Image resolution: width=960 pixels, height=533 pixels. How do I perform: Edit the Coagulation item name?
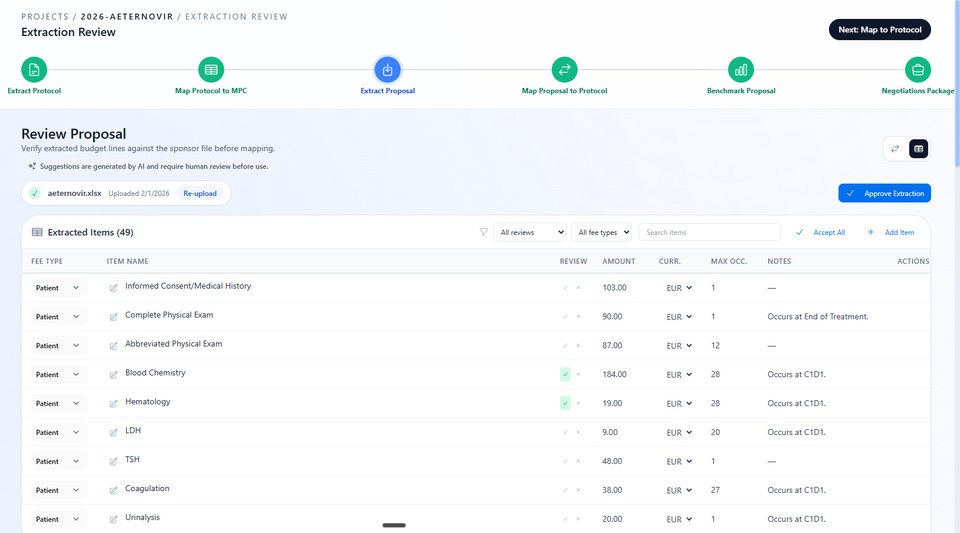pyautogui.click(x=113, y=490)
